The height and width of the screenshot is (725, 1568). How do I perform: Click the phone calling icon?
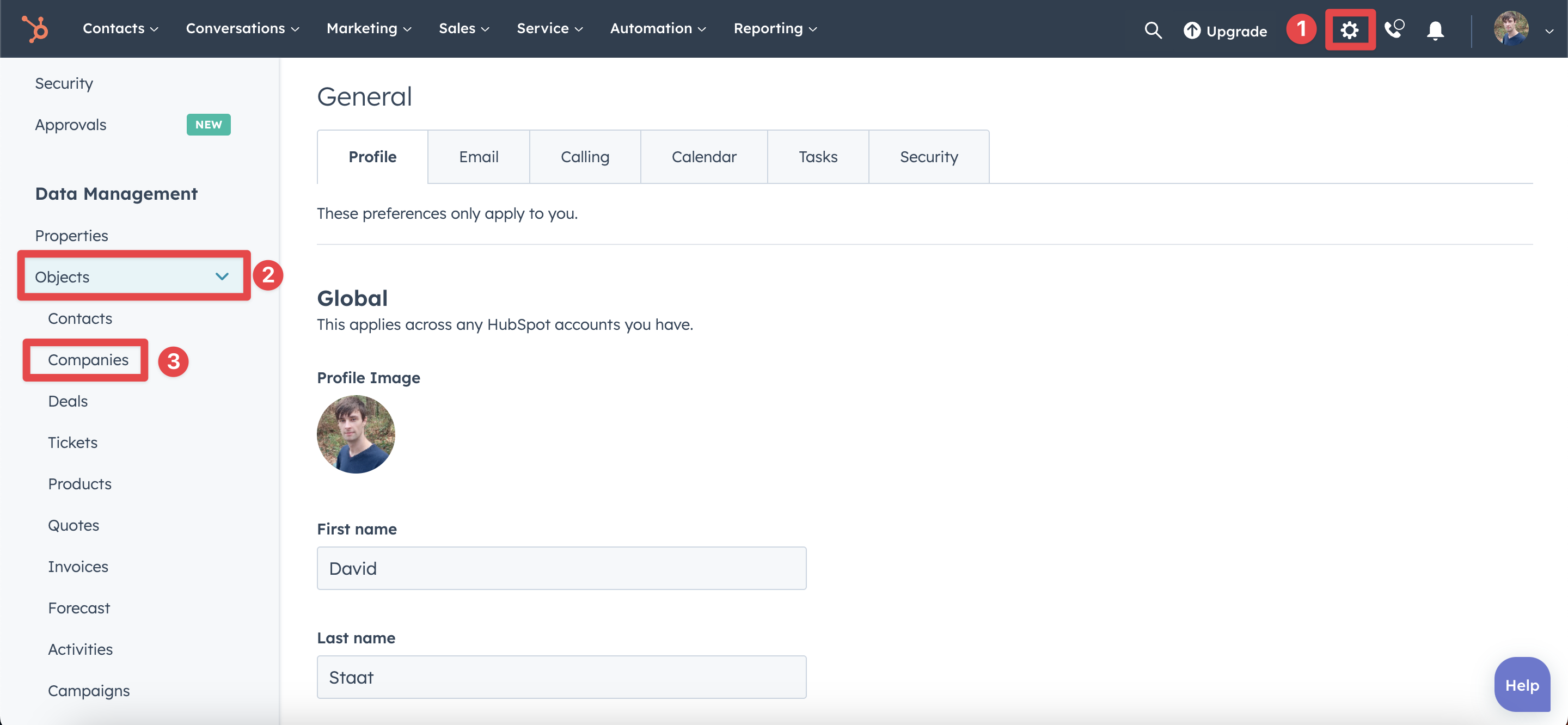coord(1393,29)
